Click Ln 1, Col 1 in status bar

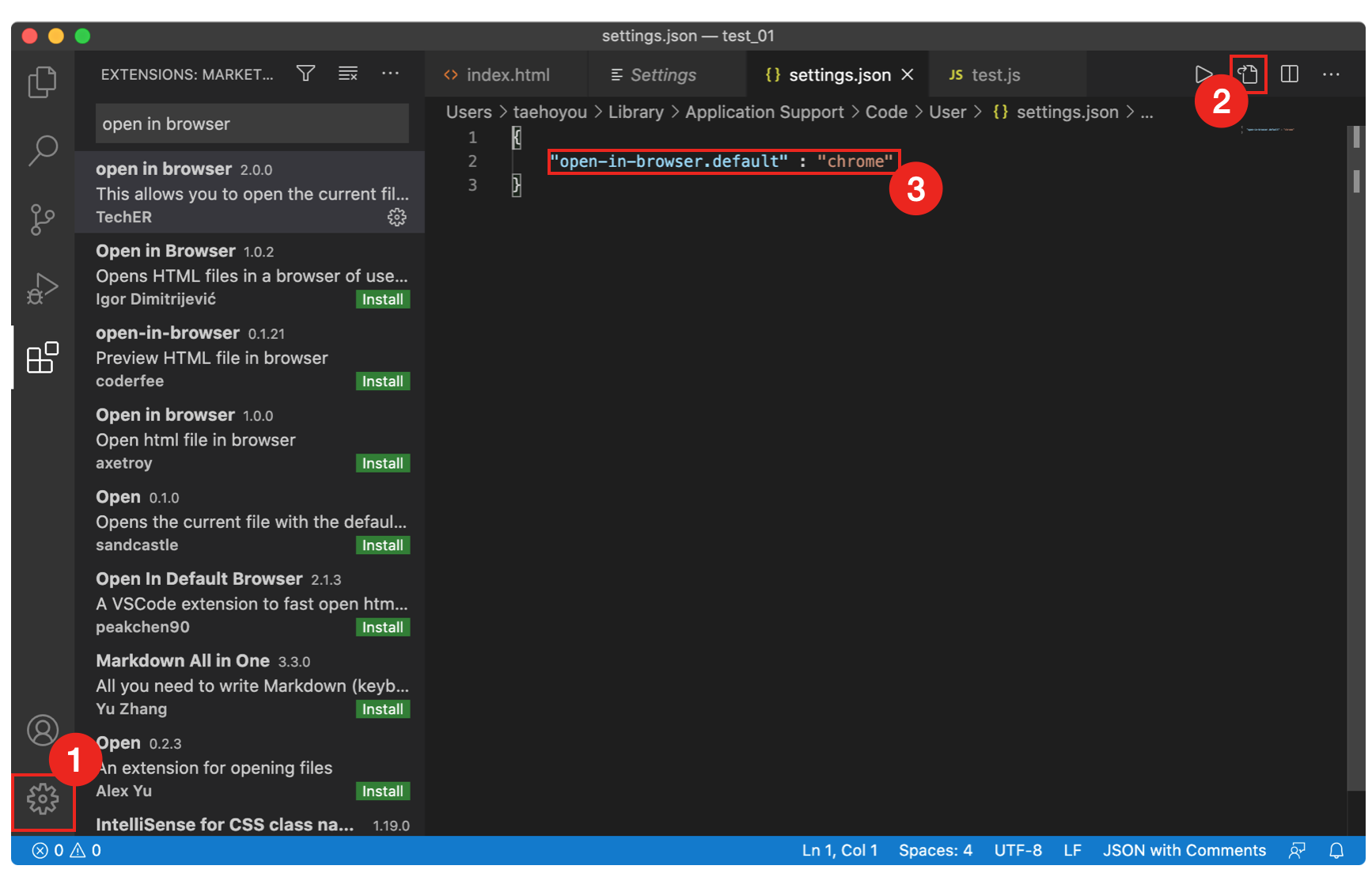tap(839, 850)
